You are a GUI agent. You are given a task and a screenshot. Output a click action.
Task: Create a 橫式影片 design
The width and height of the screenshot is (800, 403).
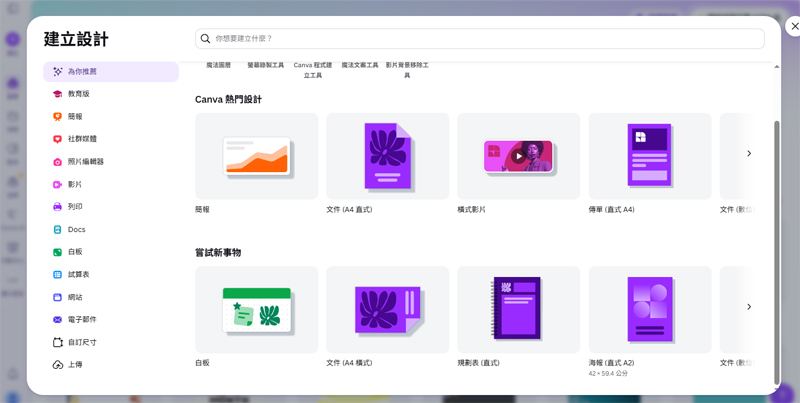(x=518, y=156)
